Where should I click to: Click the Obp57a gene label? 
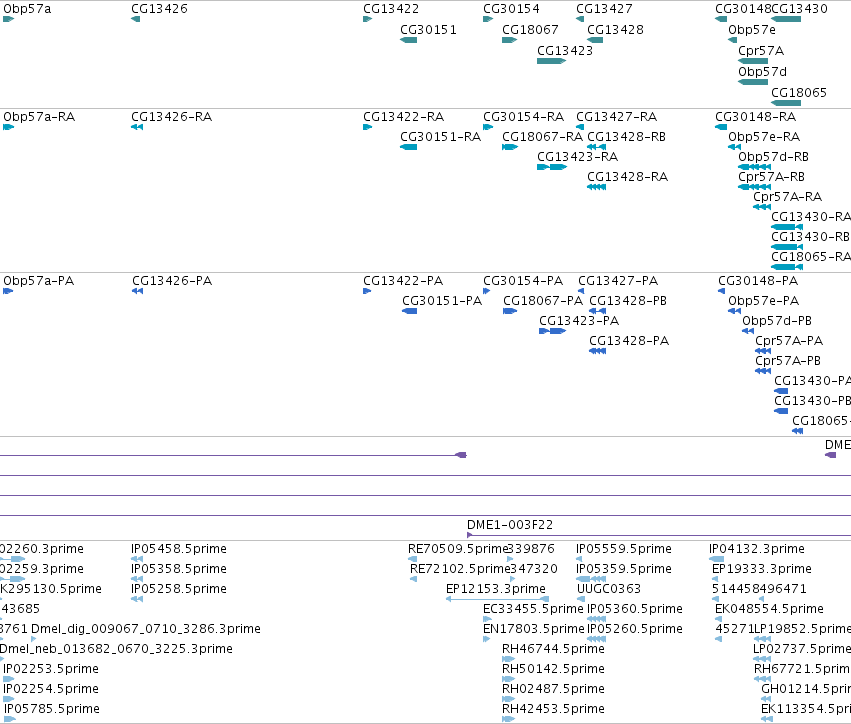(27, 9)
